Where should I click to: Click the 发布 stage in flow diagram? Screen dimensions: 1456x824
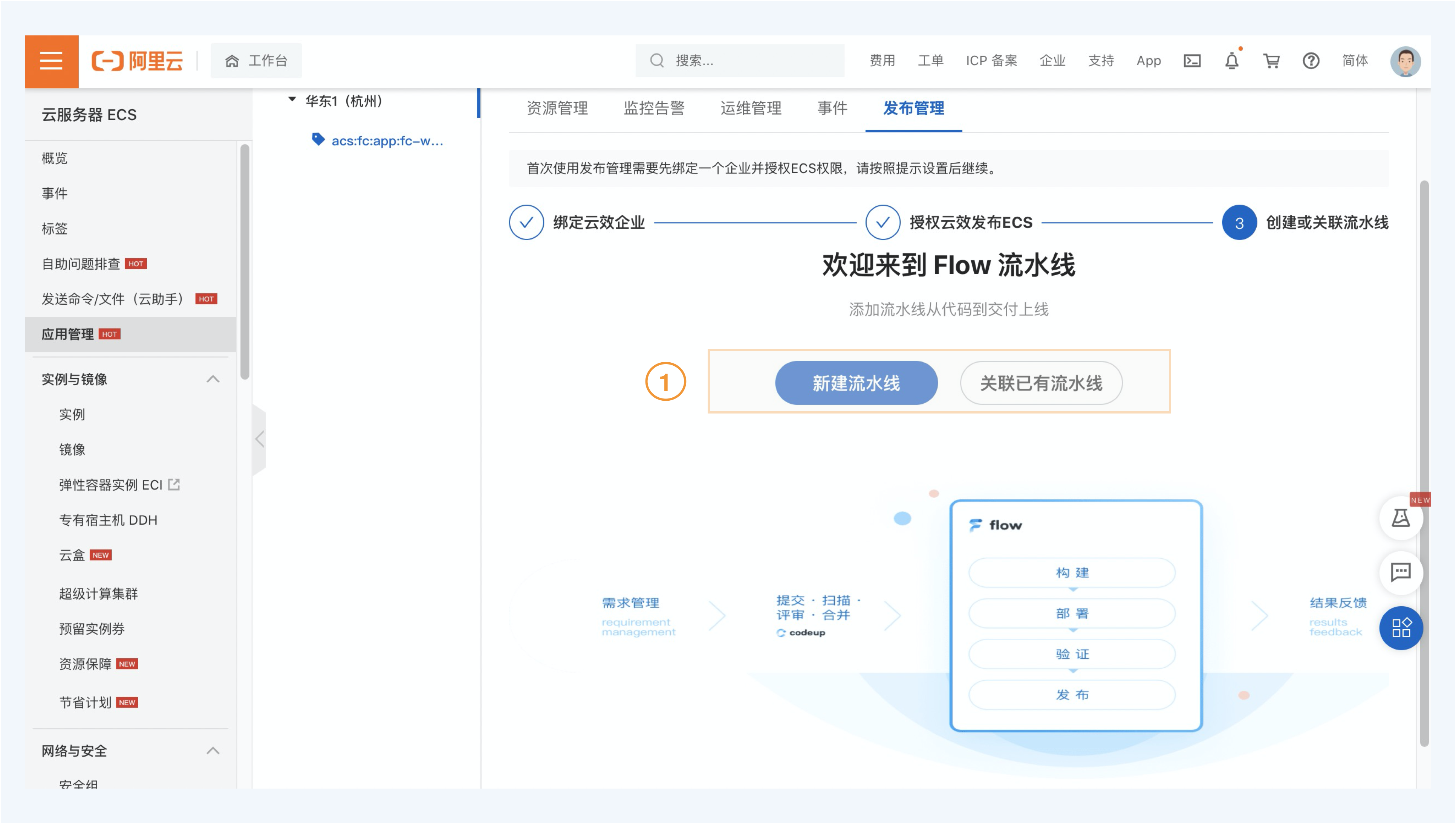(x=1072, y=695)
